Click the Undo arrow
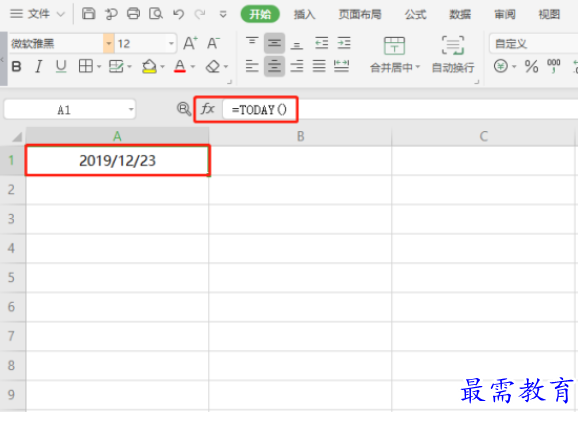582x422 pixels. pos(179,14)
